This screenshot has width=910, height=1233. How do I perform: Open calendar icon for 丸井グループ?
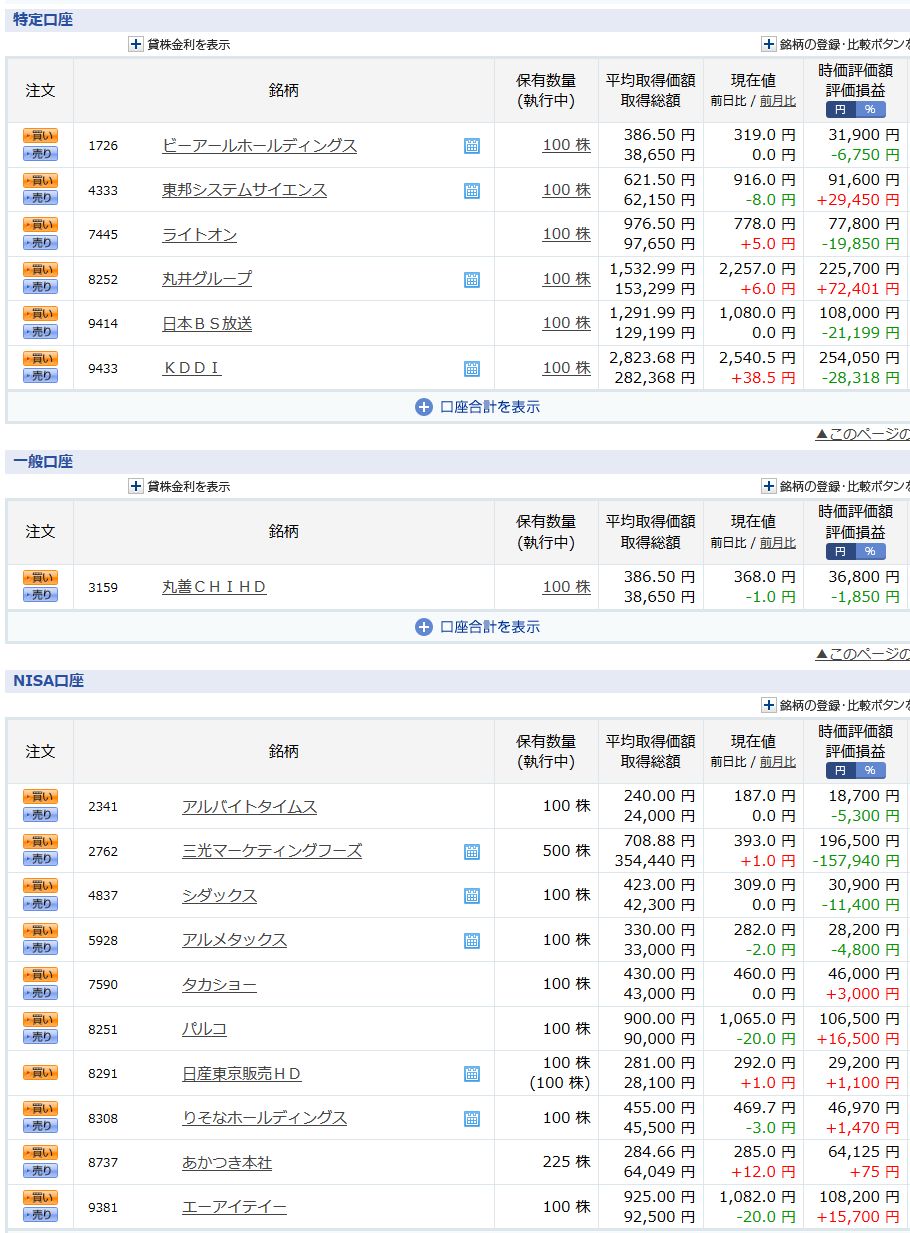472,280
